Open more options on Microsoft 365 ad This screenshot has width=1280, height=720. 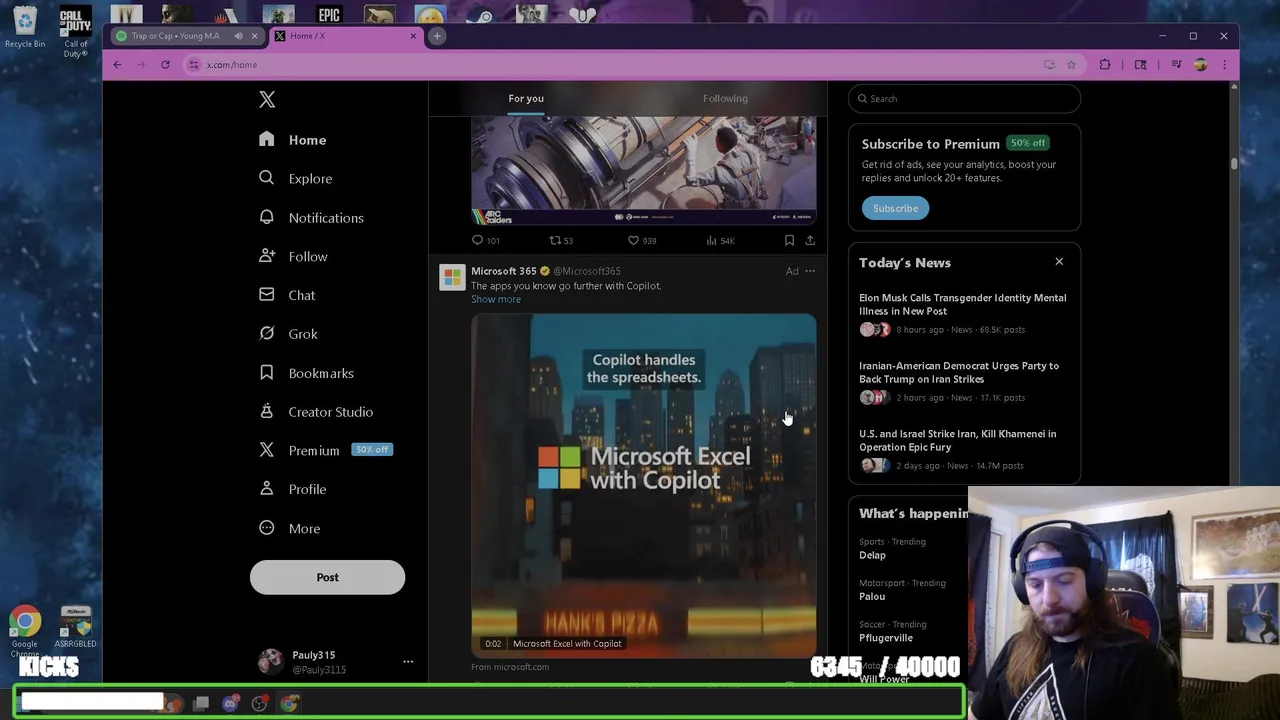(810, 271)
